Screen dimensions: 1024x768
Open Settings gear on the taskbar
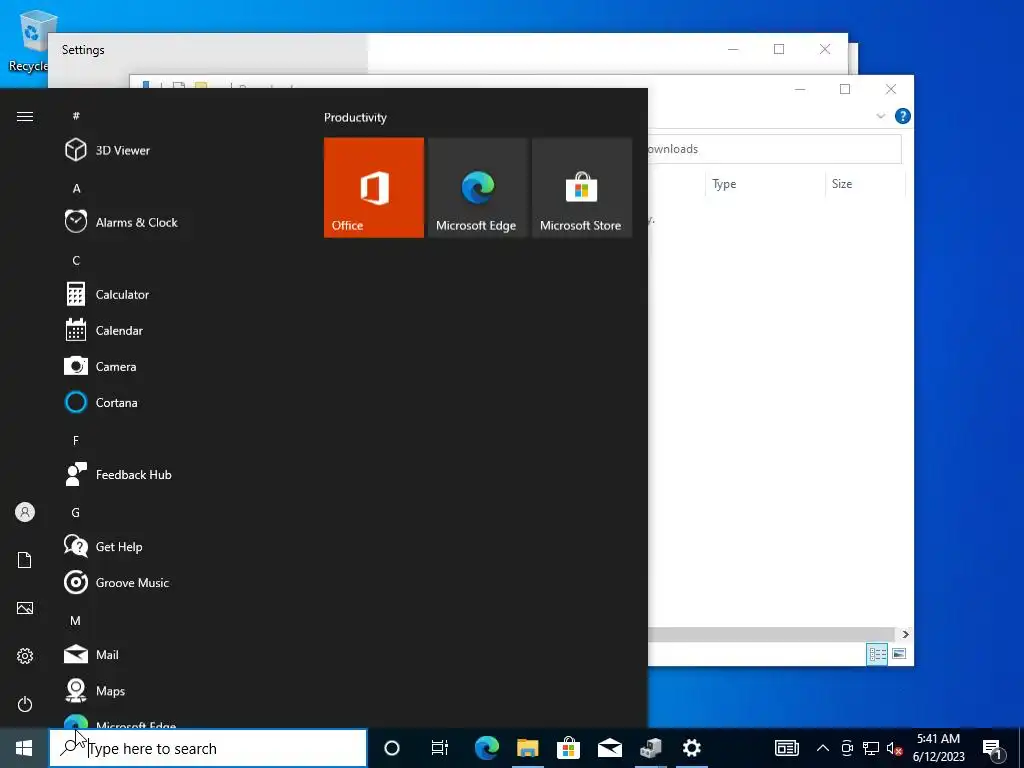click(x=692, y=748)
